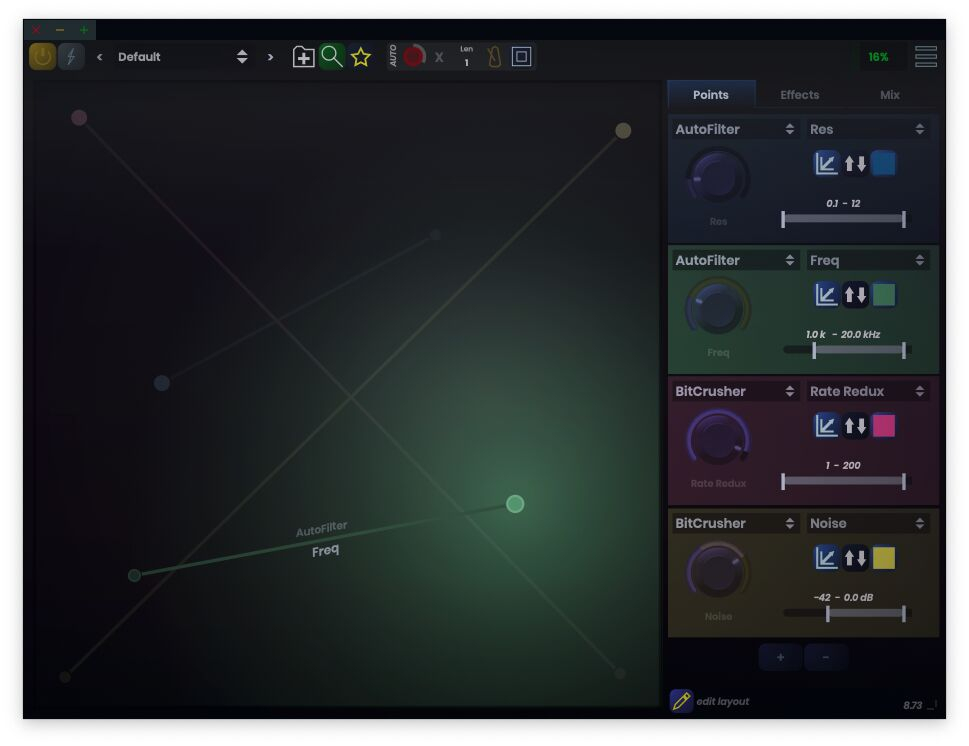Viewport: 969px width, 746px height.
Task: Open the Rate Redux parameter dropdown
Action: (867, 391)
